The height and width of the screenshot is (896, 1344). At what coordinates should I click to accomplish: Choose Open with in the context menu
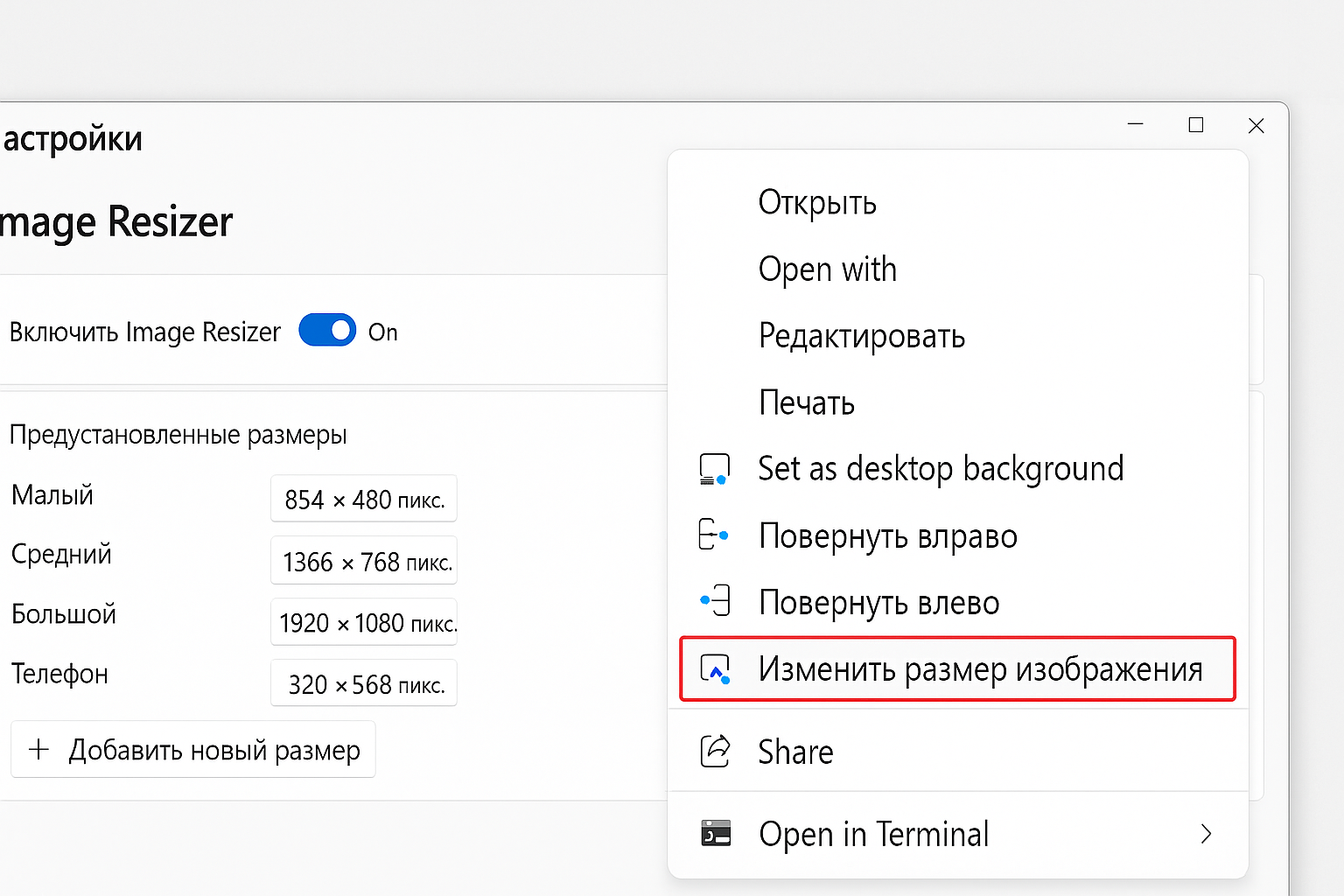coord(827,269)
